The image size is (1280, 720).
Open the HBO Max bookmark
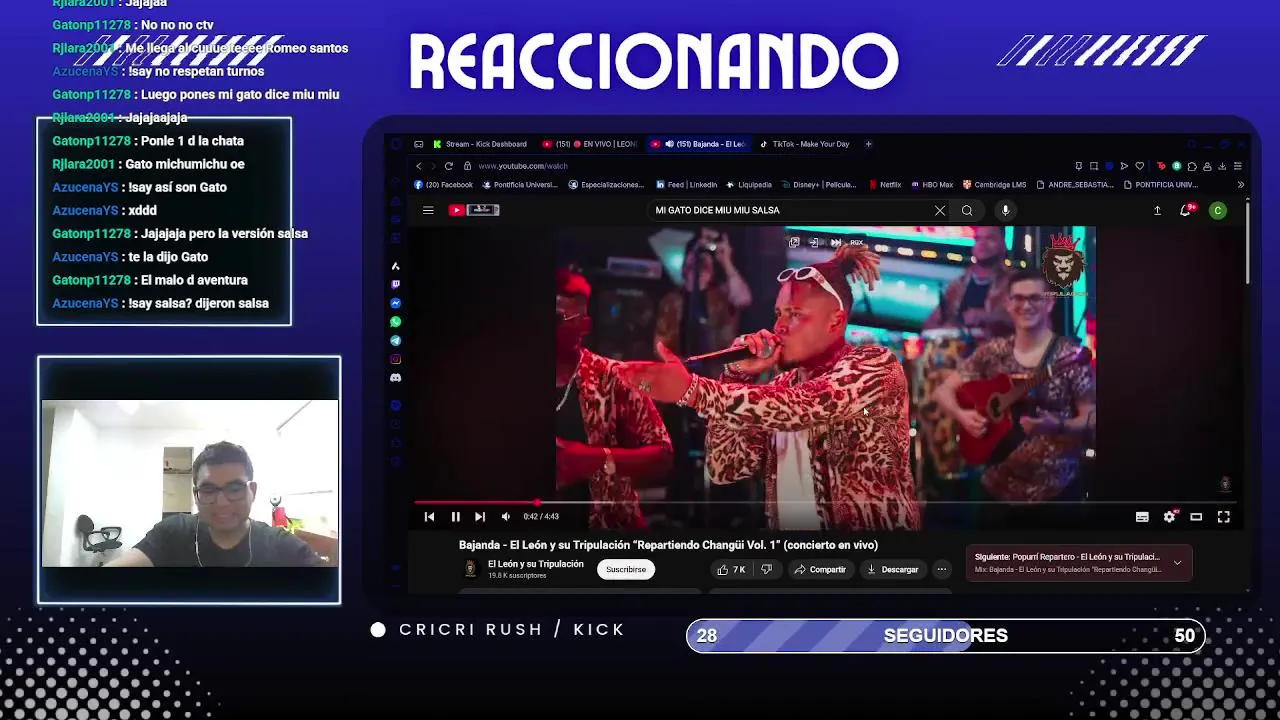(x=932, y=185)
